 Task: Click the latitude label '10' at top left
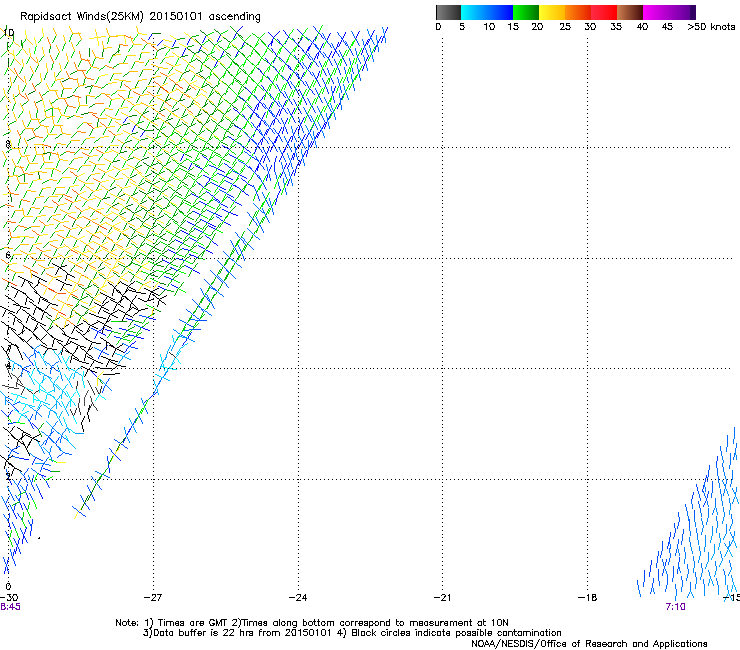click(x=8, y=33)
